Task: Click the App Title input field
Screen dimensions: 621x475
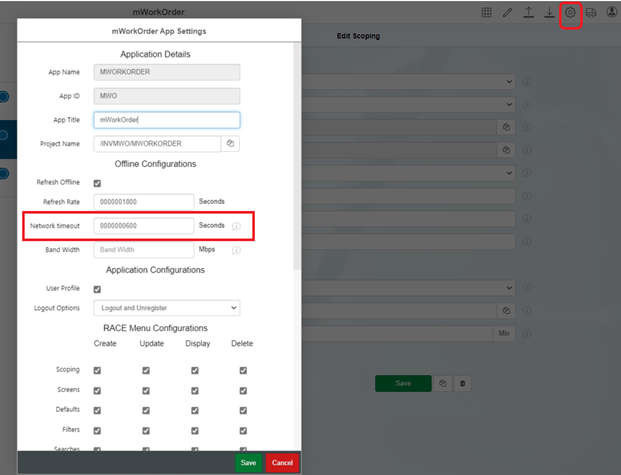Action: click(166, 120)
